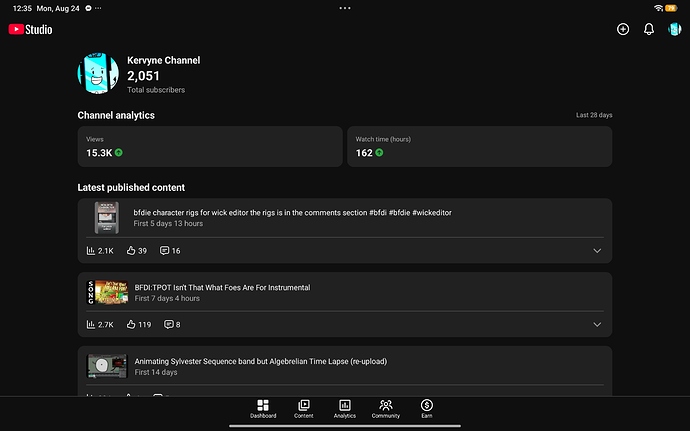Switch to the Earn tab

(x=426, y=409)
